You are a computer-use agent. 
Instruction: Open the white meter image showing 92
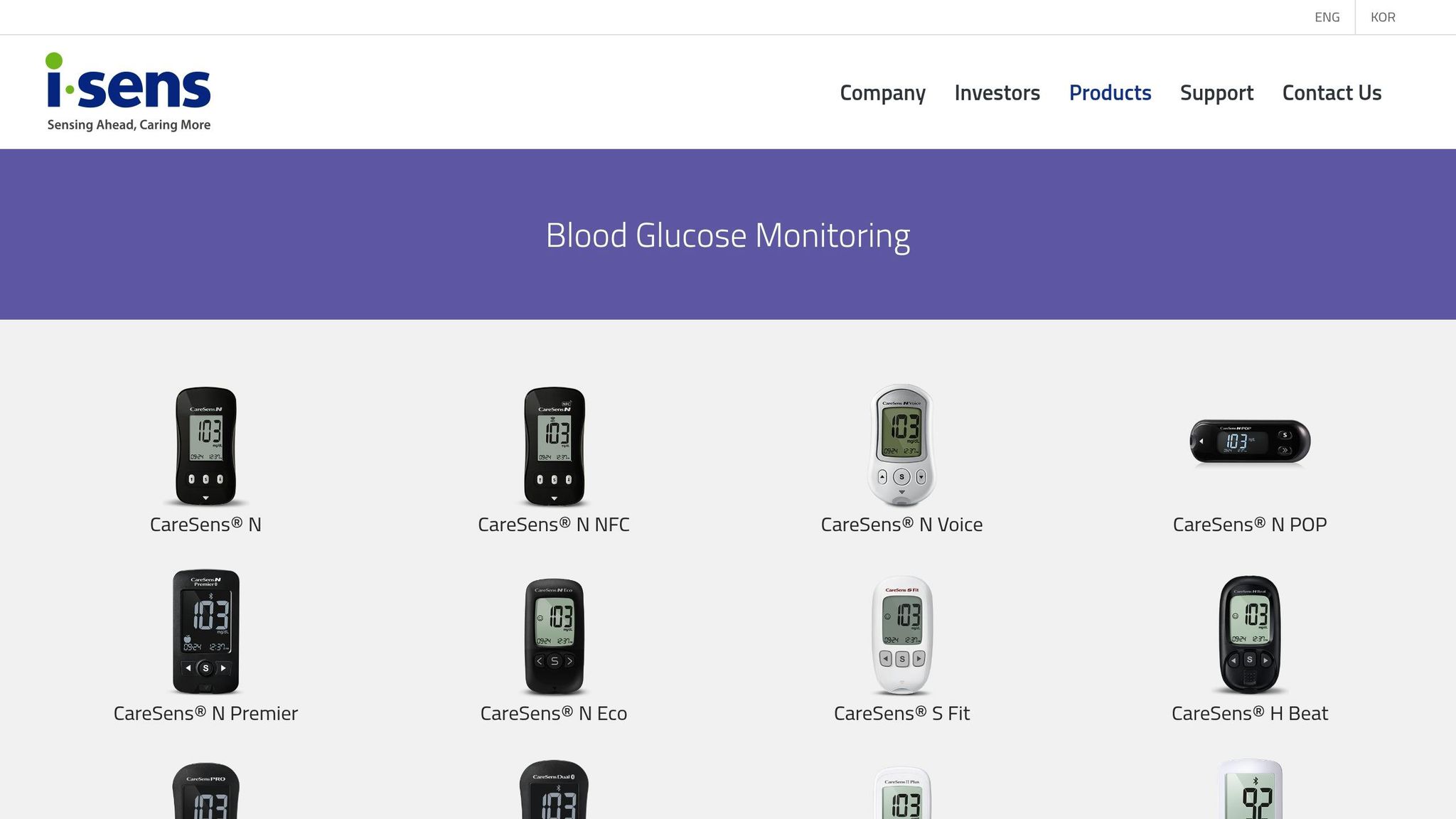tap(1250, 789)
